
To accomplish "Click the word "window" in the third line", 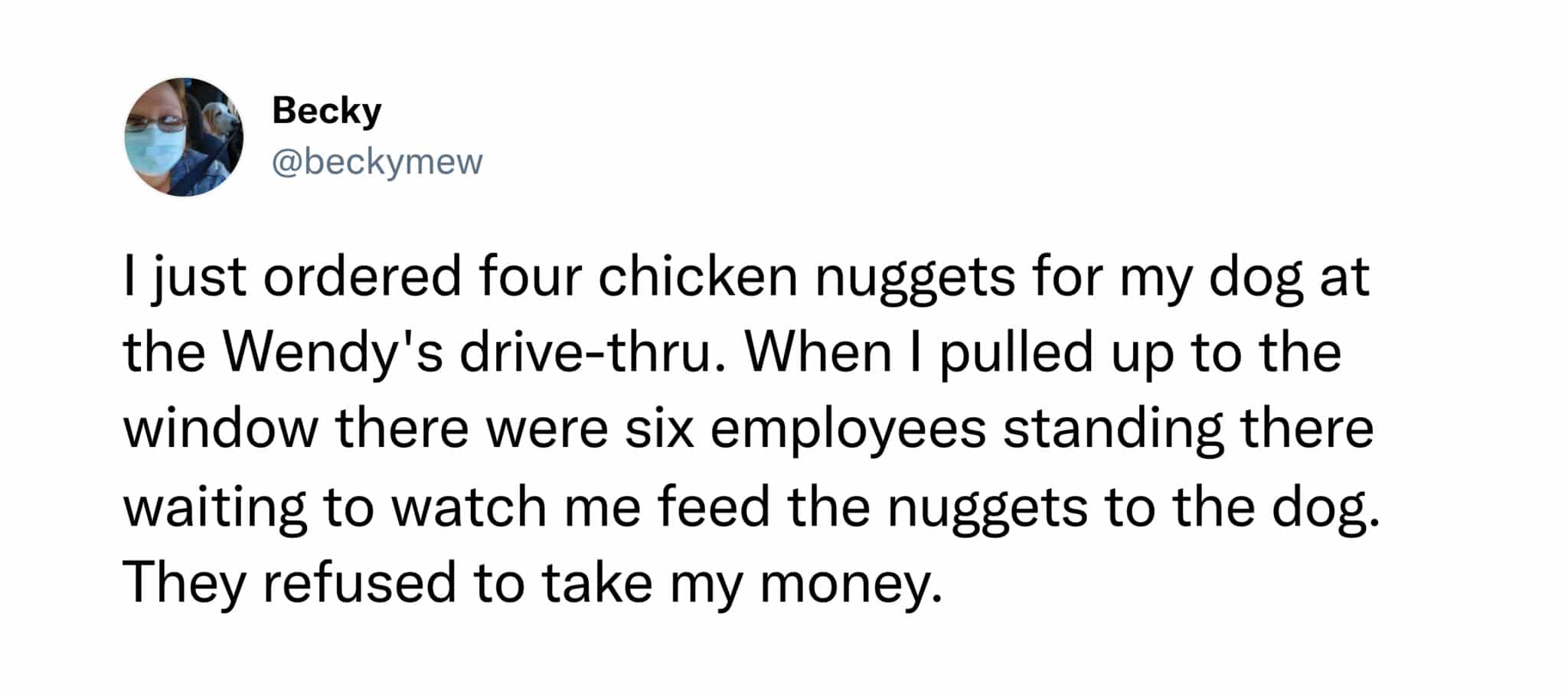I will (x=220, y=429).
